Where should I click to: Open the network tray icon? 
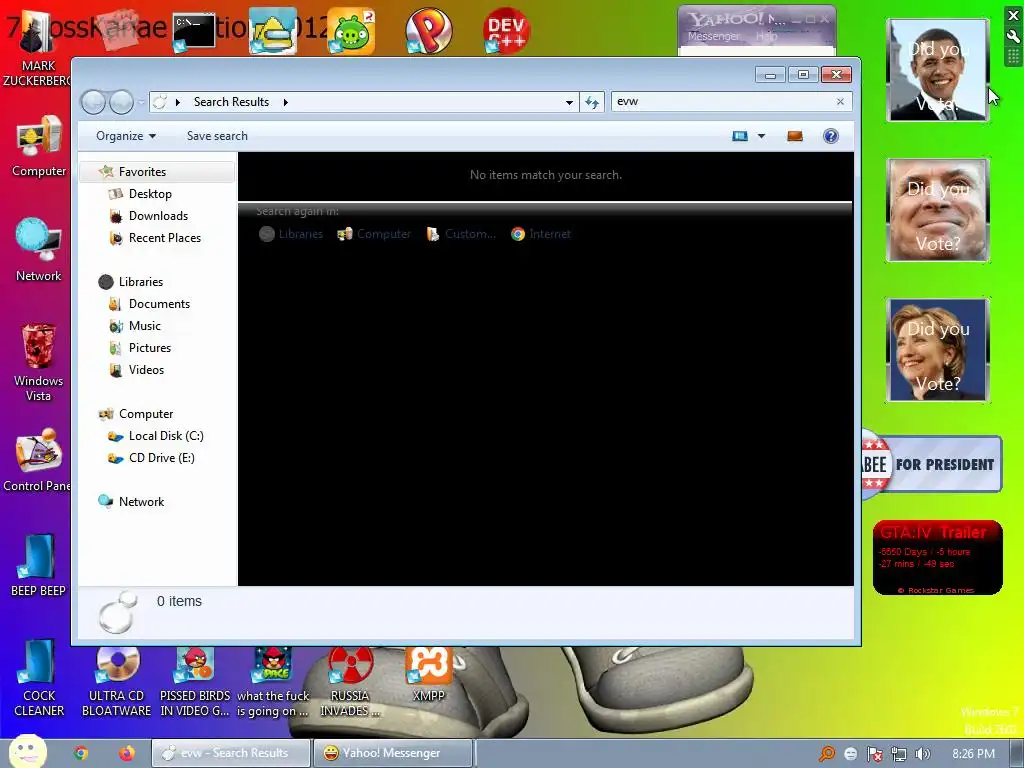tap(899, 754)
